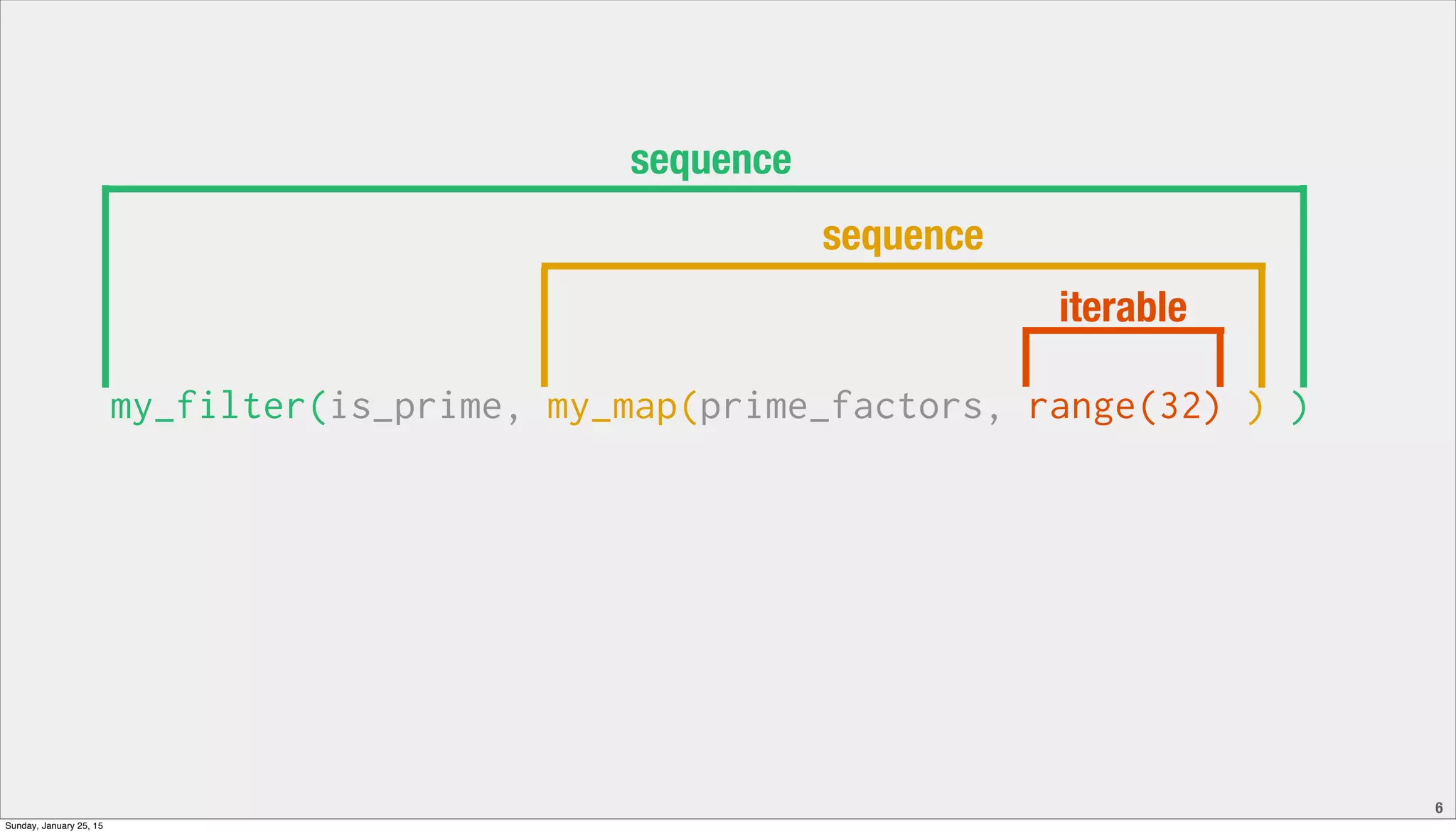Click the comma after is_prime
The image size is (1456, 834).
513,414
